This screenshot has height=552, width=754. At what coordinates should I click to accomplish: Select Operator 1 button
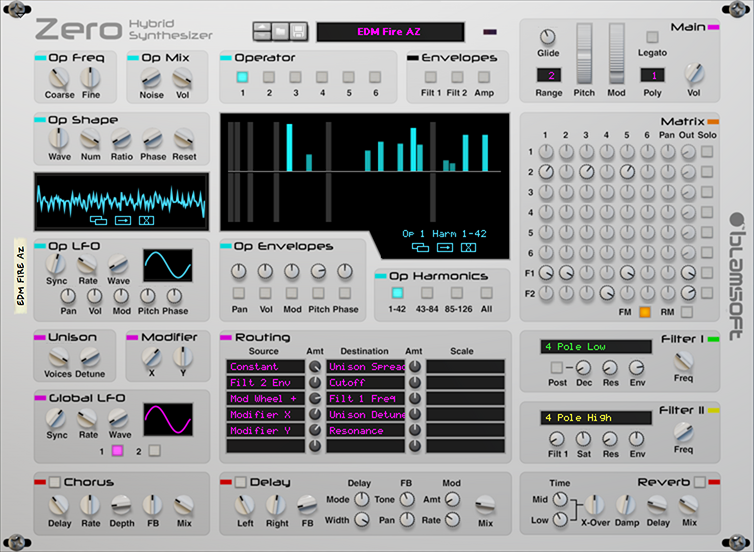coord(242,77)
